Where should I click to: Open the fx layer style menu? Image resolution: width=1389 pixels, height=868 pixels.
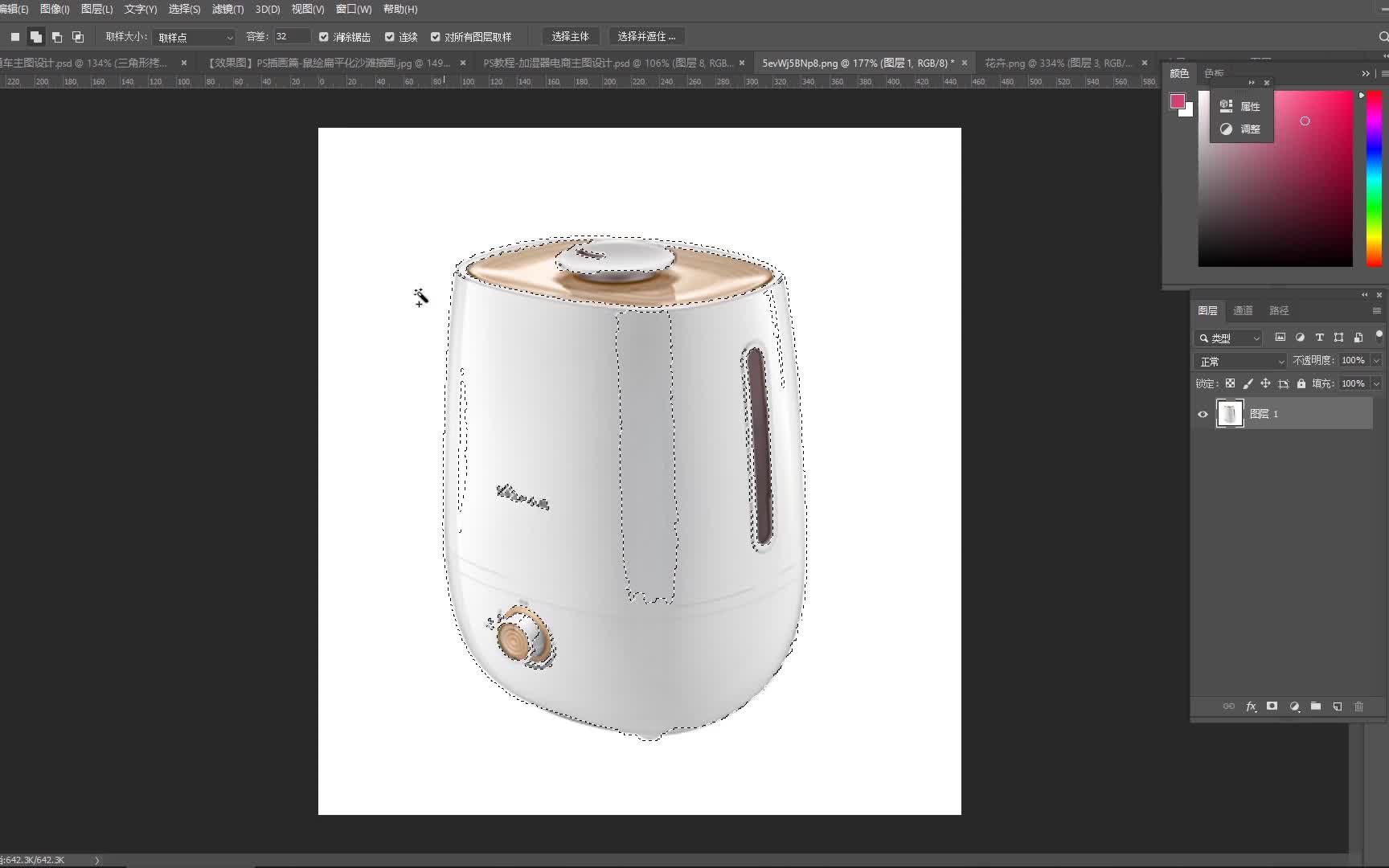1251,706
